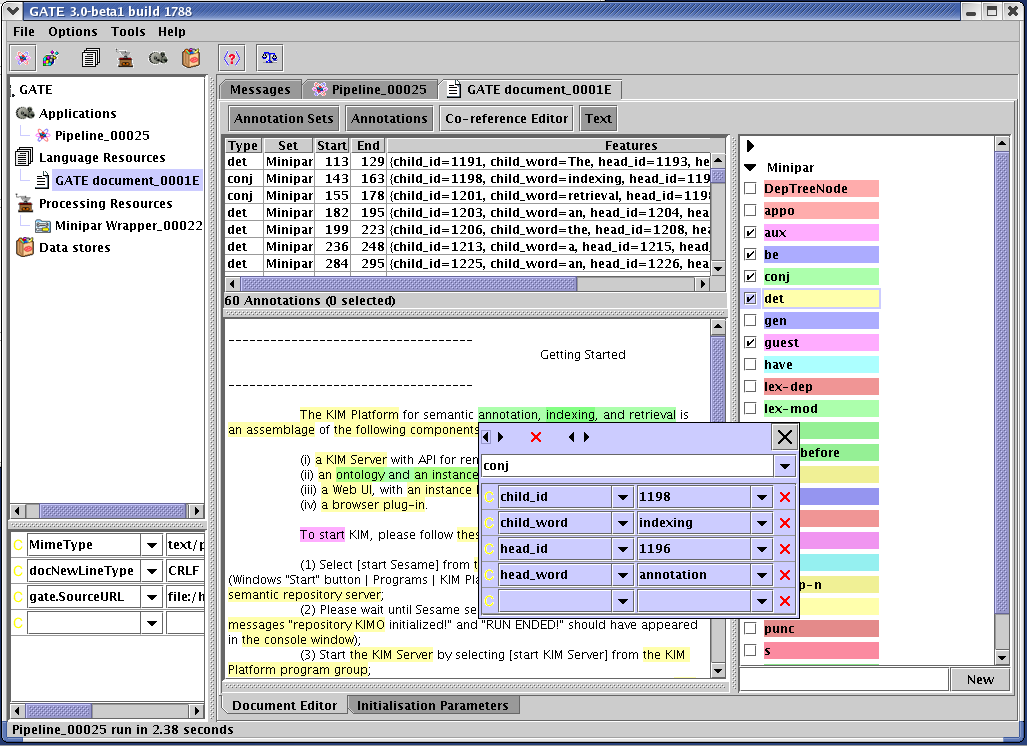1027x746 pixels.
Task: Click the red delete annotation icon in popup
Action: pos(536,437)
